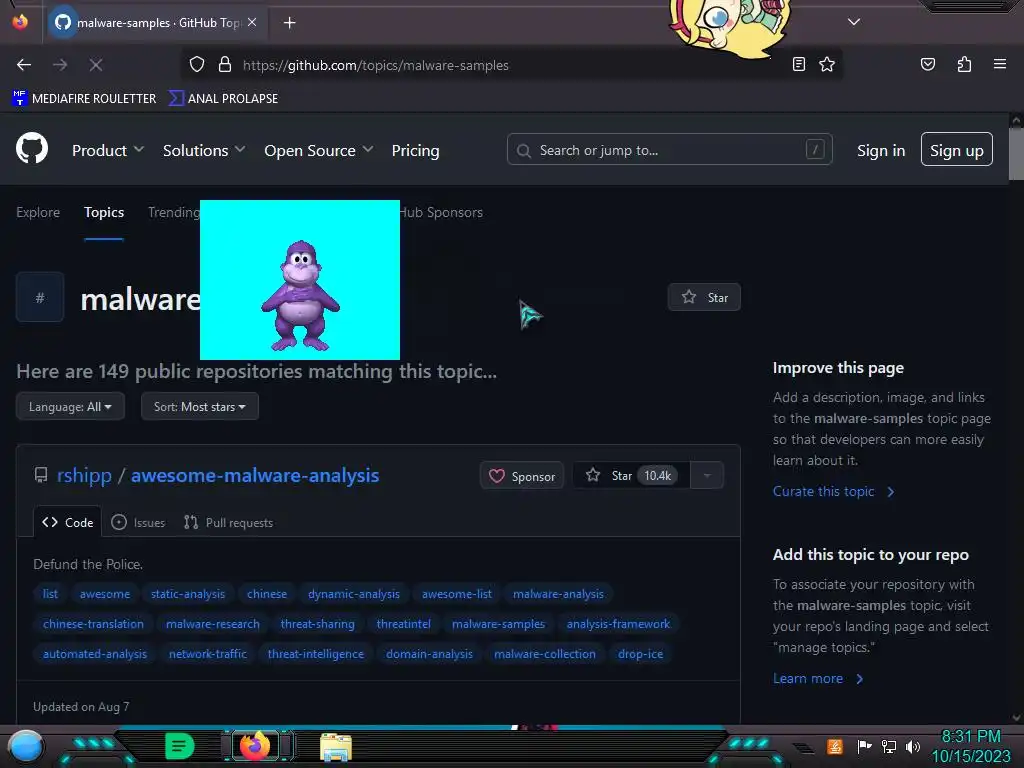Switch to Firefox in the taskbar

(255, 745)
